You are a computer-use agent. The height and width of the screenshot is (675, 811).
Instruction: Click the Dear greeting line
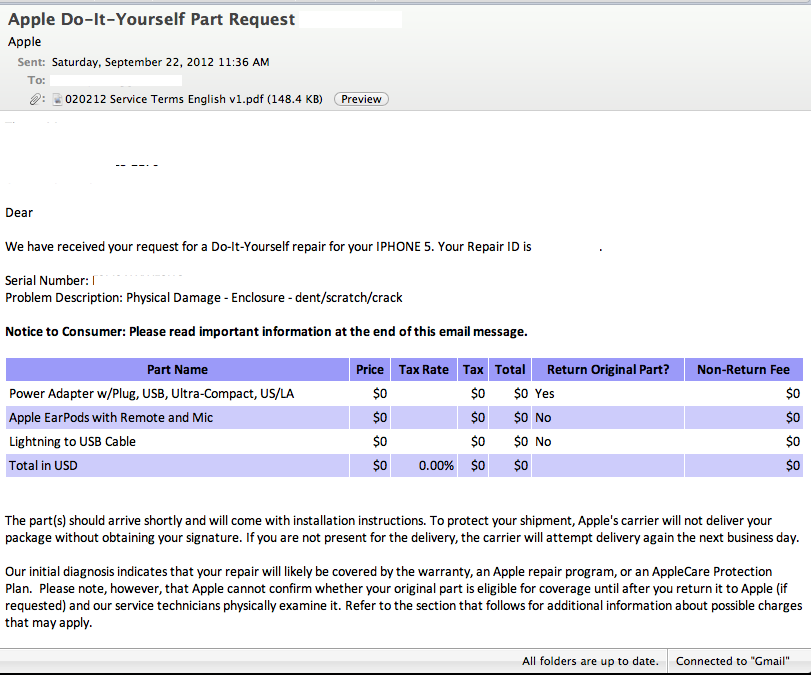[19, 213]
